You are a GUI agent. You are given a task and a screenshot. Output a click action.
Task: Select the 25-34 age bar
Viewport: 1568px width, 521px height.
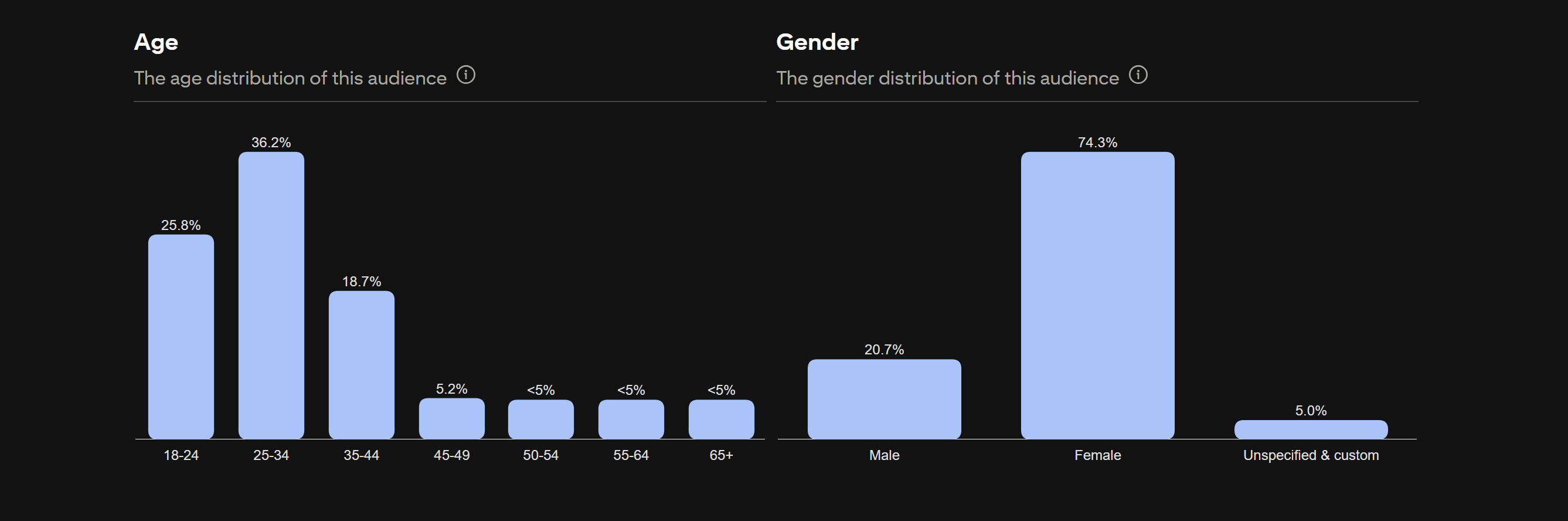pyautogui.click(x=271, y=295)
